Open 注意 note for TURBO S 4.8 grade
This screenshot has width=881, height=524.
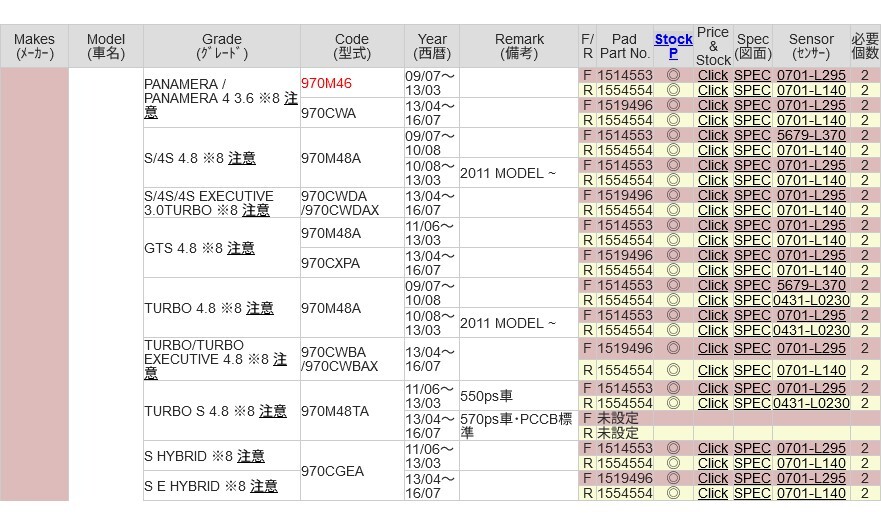(273, 411)
